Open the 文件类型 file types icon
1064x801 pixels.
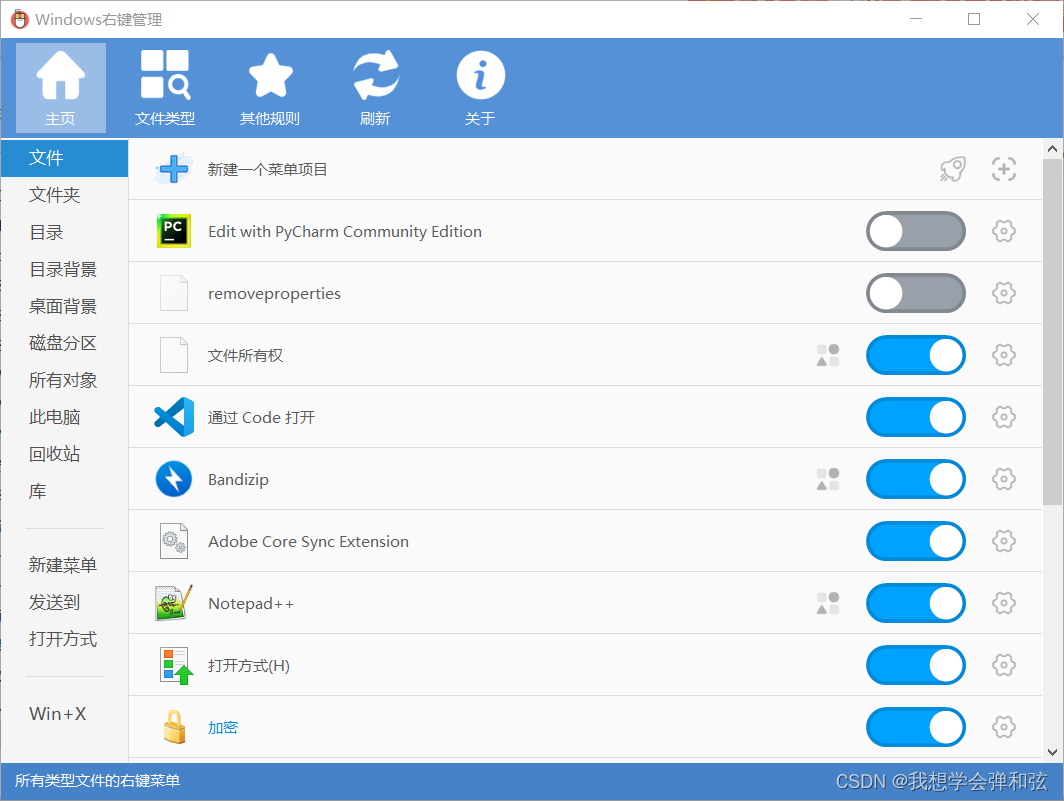[165, 88]
